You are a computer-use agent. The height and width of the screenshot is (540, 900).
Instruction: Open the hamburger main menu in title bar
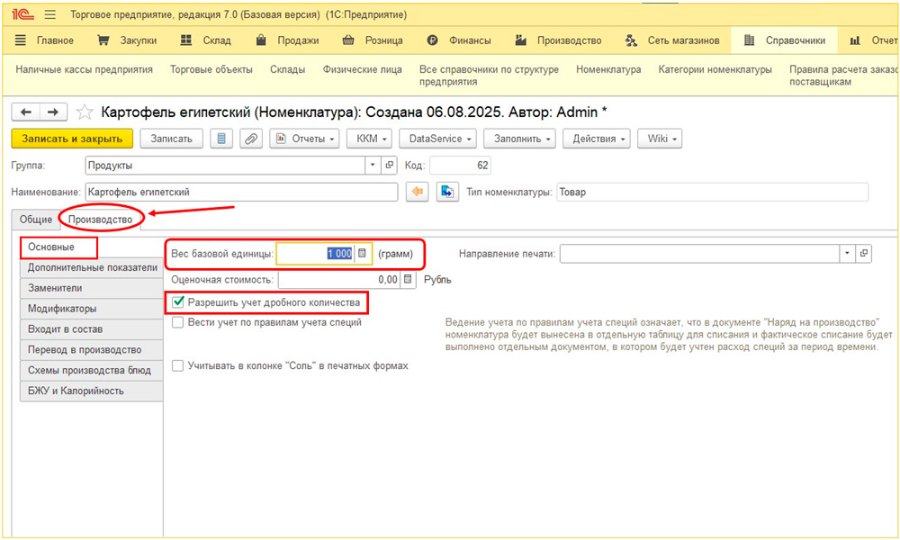click(x=51, y=14)
